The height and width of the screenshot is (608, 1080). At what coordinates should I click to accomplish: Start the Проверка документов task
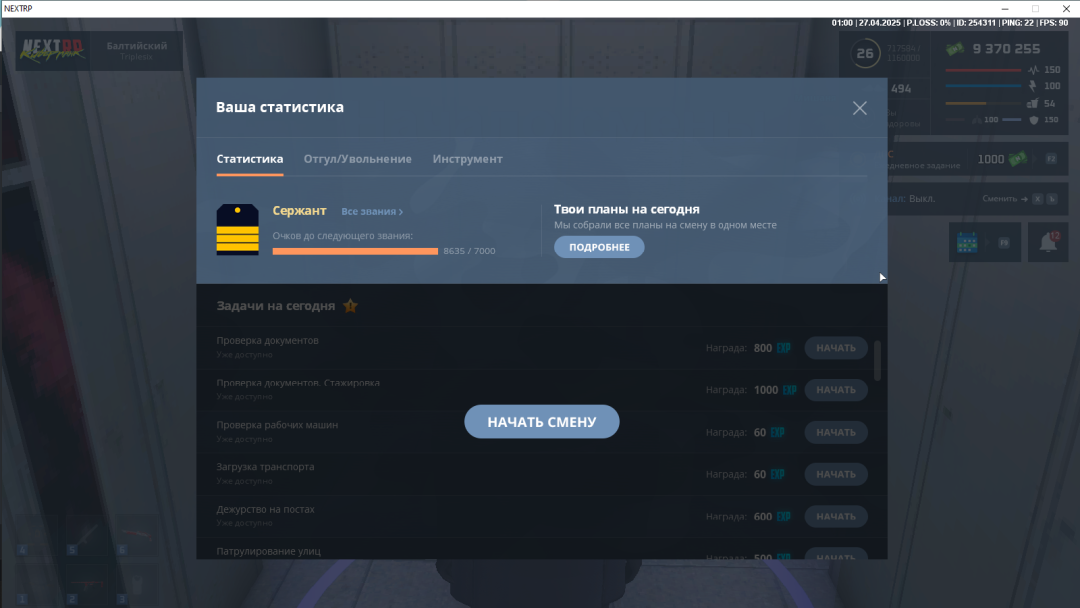[835, 348]
